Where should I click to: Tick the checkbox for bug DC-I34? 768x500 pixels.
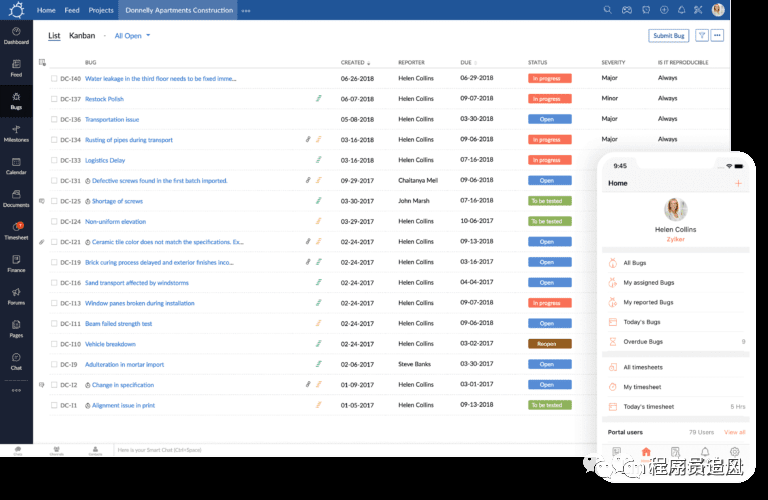pos(54,140)
